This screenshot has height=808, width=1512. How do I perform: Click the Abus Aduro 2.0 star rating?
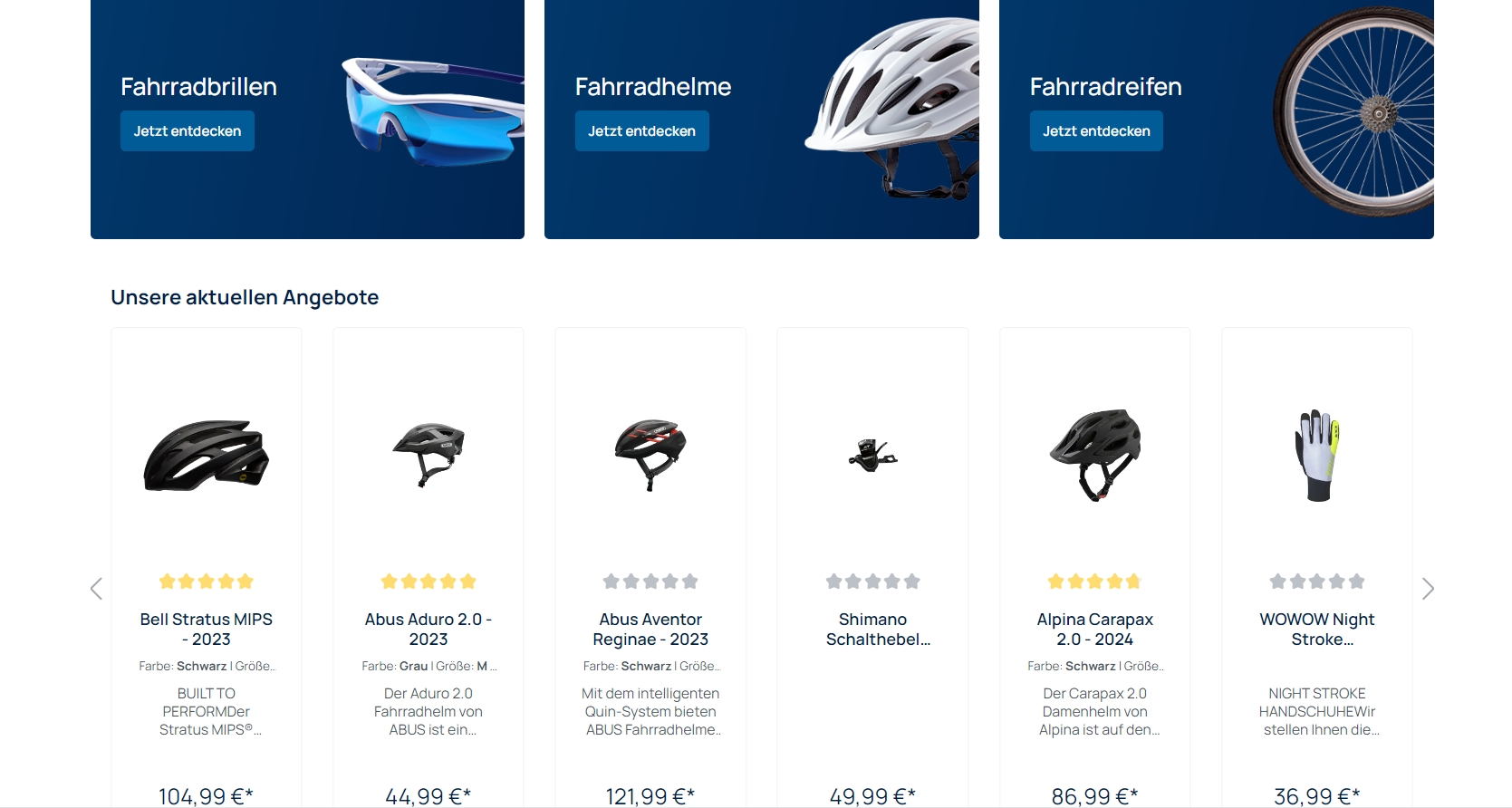click(x=429, y=582)
